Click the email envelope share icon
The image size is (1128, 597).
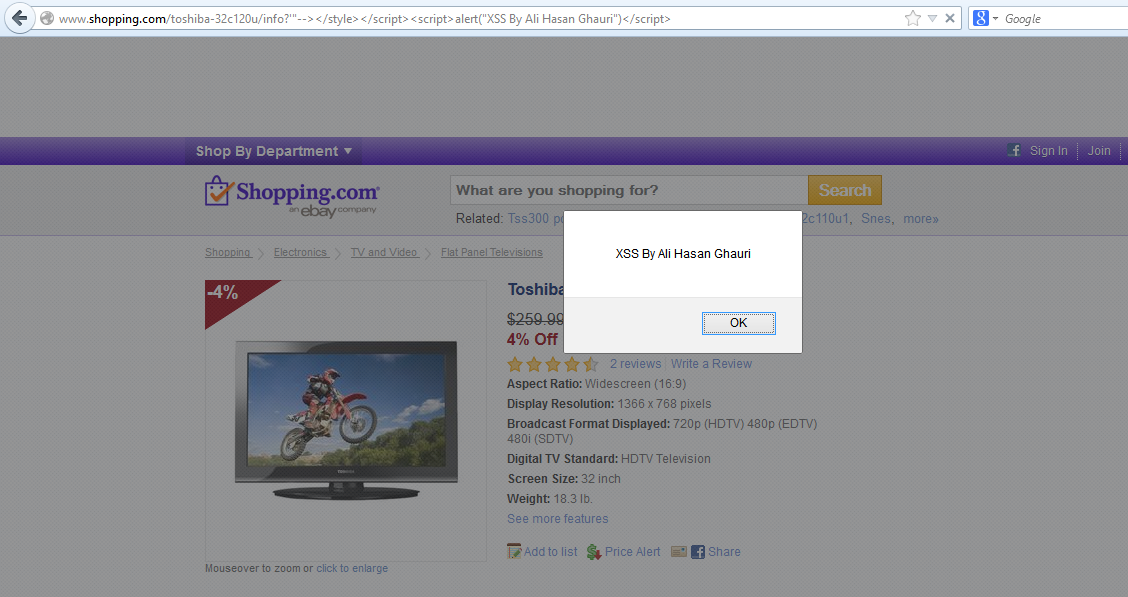pos(678,552)
